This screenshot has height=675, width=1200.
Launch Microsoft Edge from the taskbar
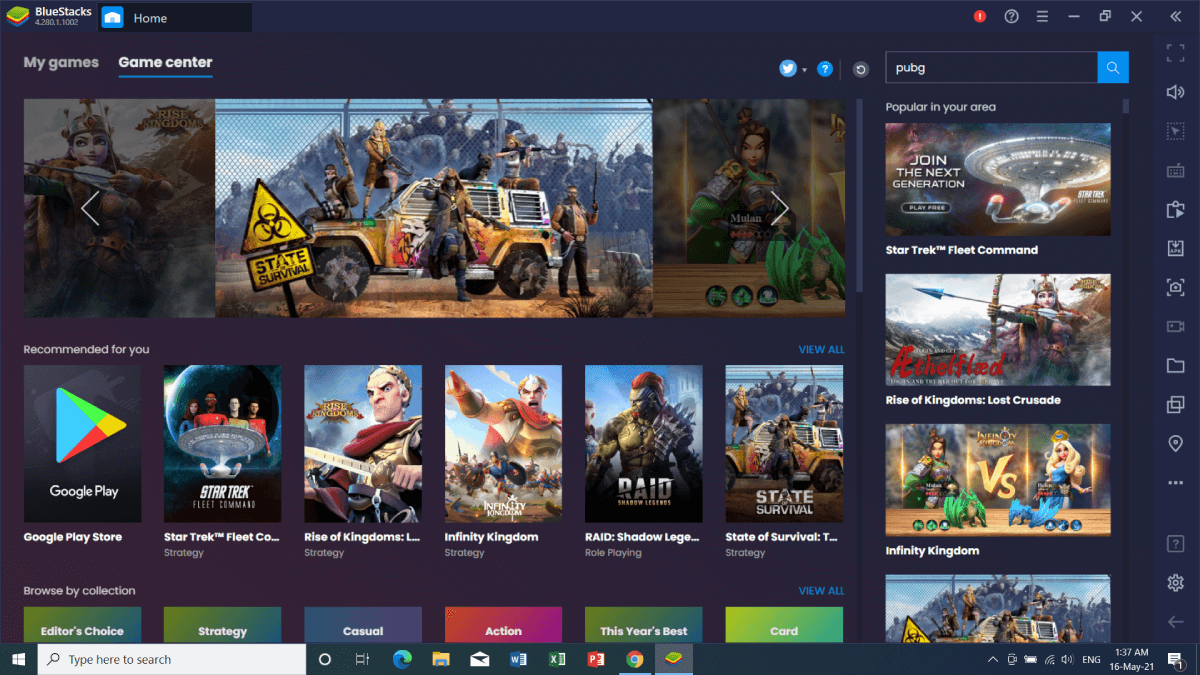[402, 659]
